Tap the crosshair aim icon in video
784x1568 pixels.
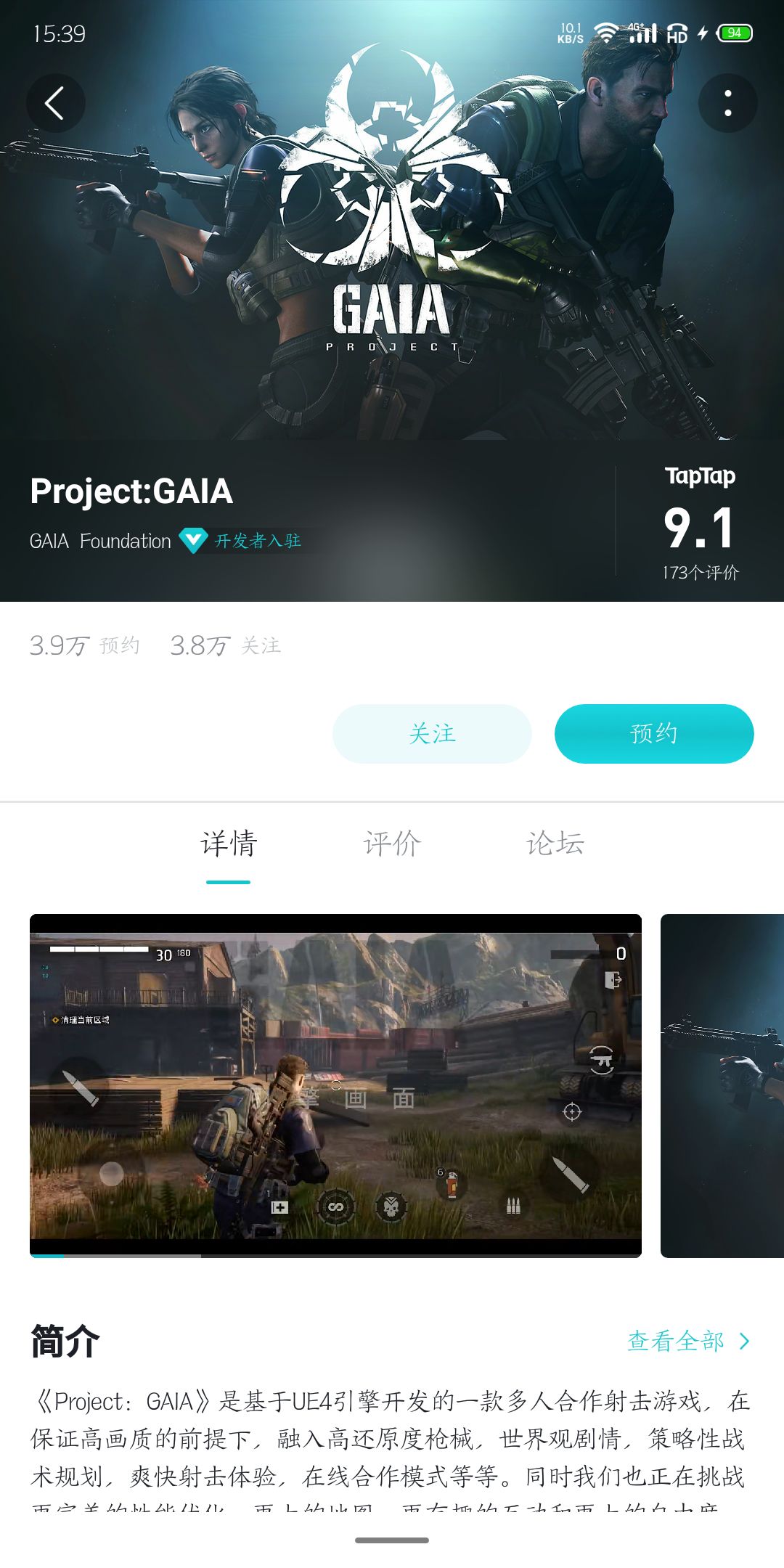pos(572,1111)
